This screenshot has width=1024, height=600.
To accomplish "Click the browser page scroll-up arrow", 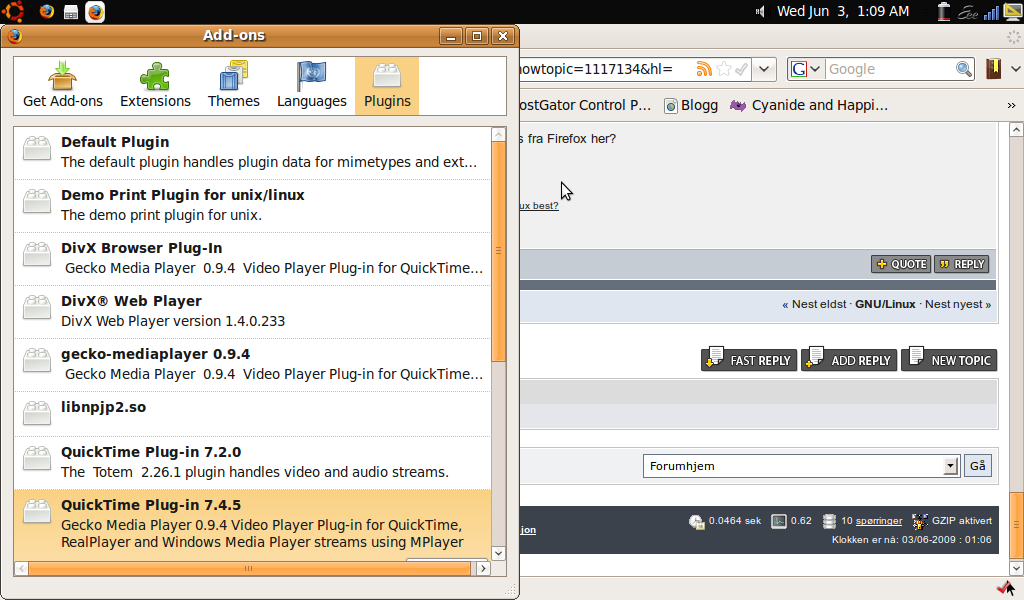I will point(1016,129).
